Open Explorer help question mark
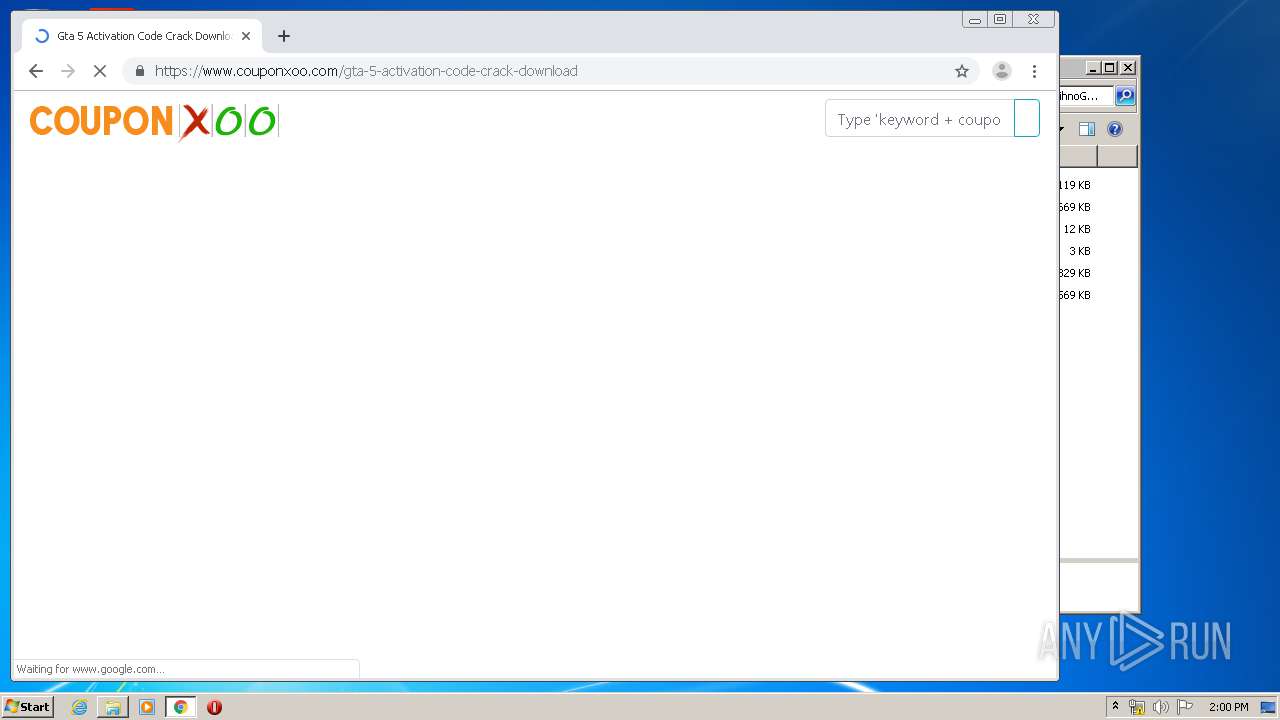Image resolution: width=1280 pixels, height=720 pixels. pos(1115,129)
